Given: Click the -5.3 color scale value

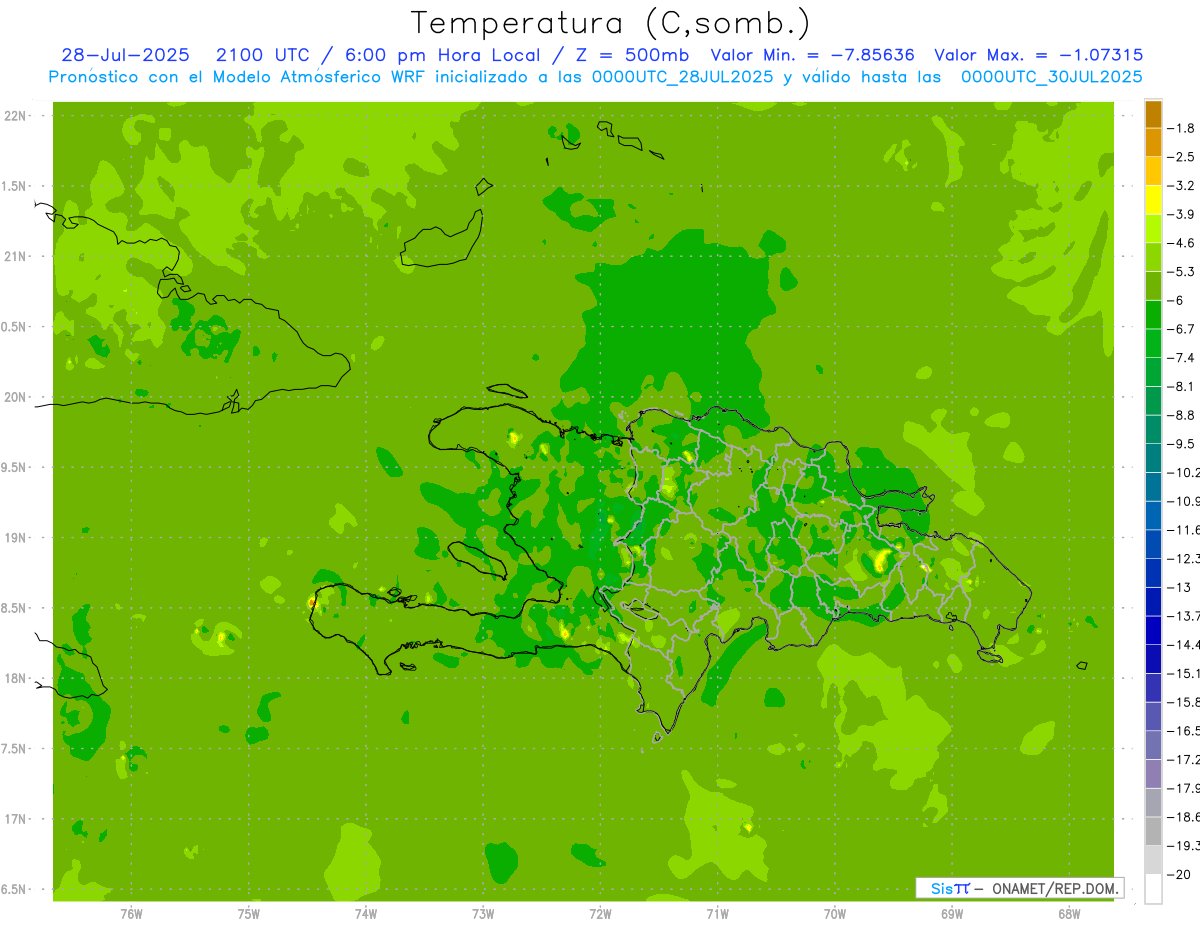Looking at the screenshot, I should pyautogui.click(x=1182, y=272).
